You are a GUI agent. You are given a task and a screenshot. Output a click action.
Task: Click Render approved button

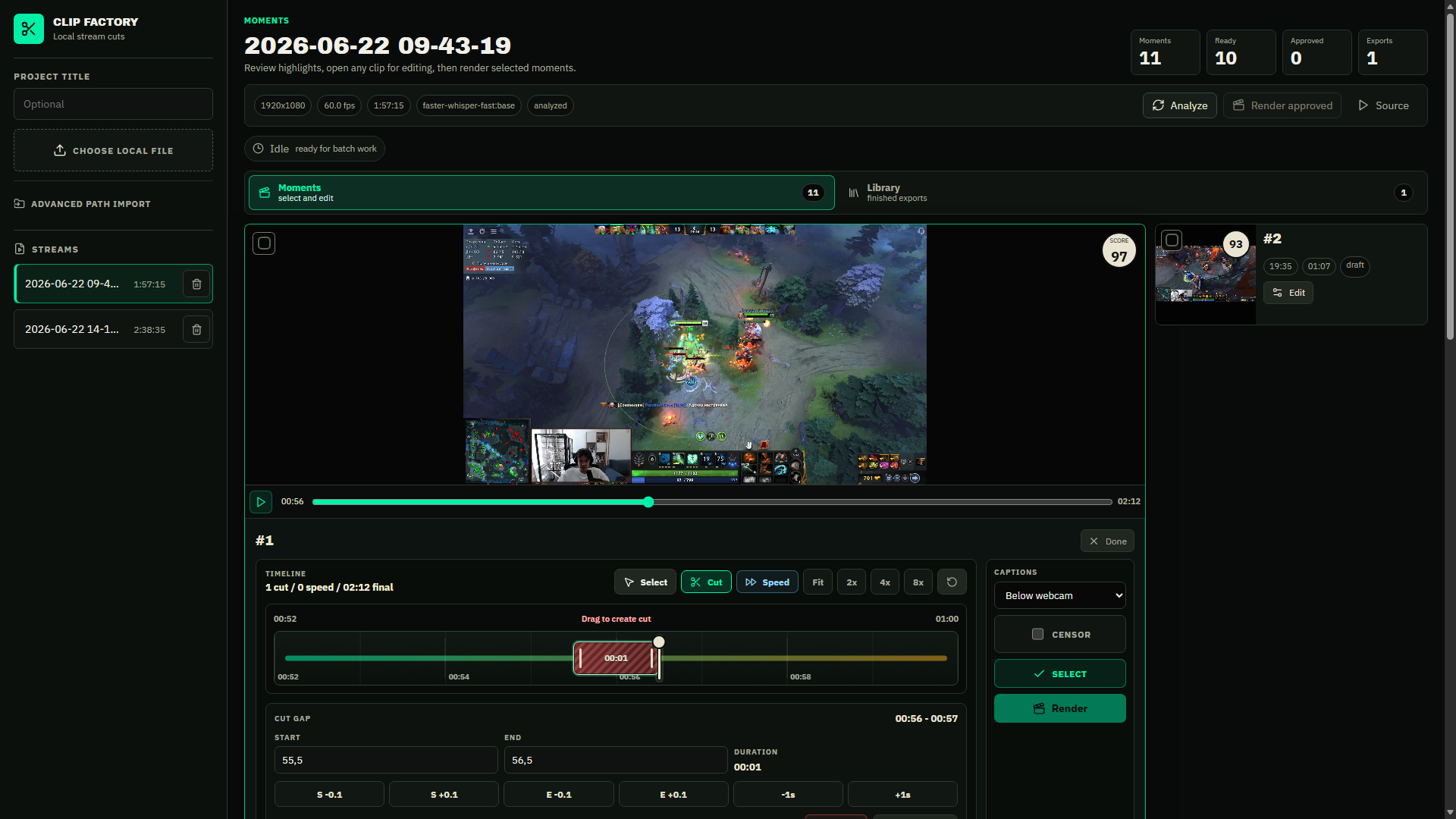(1282, 105)
